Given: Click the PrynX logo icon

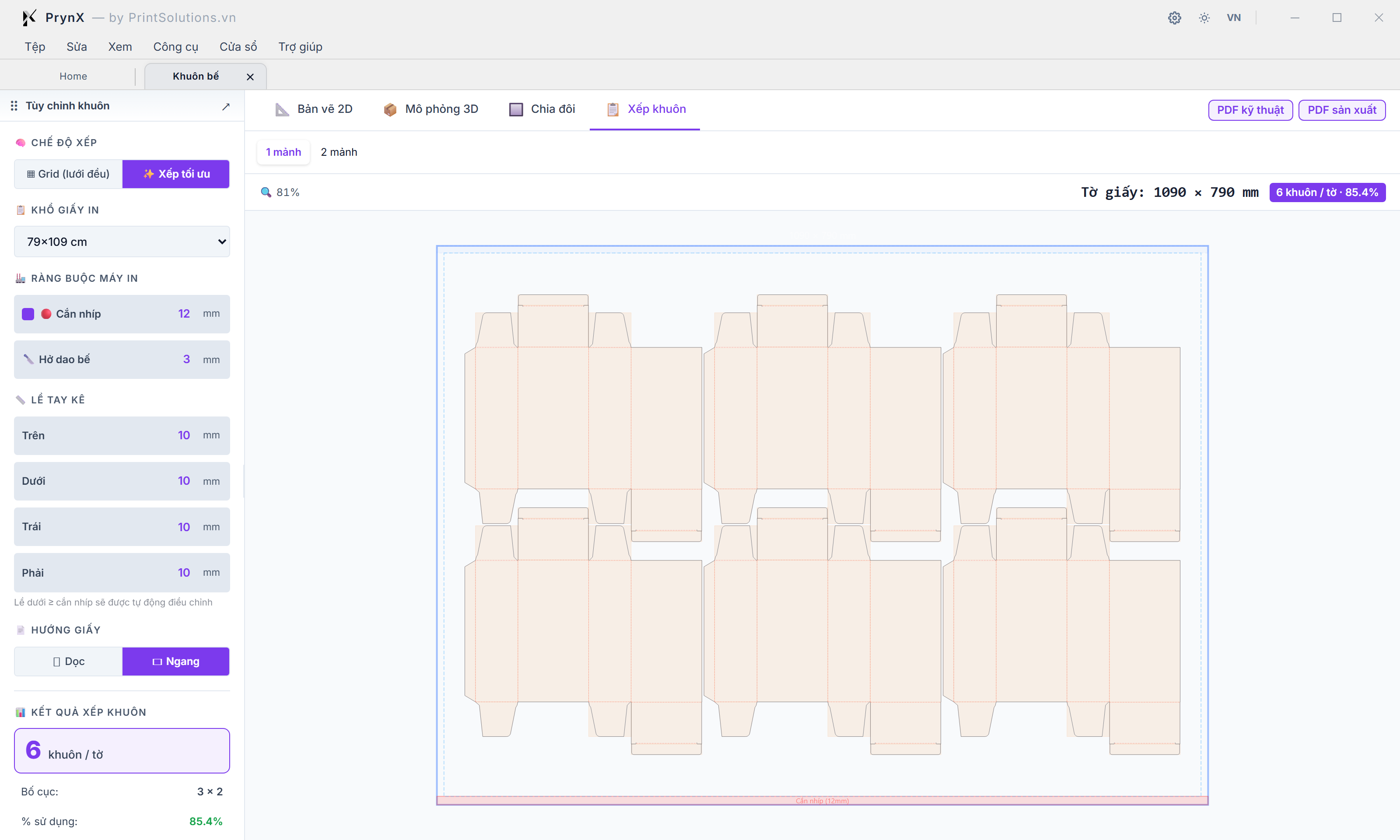Looking at the screenshot, I should tap(29, 17).
